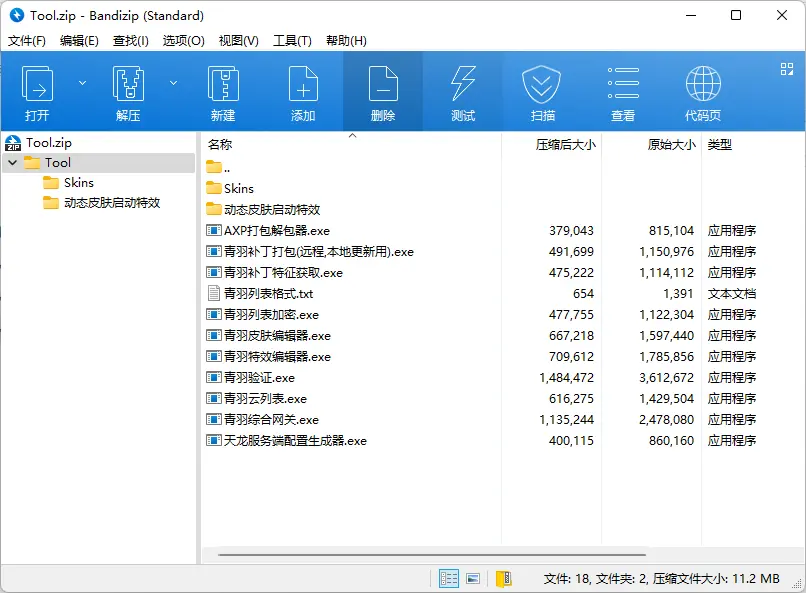
Task: Open the dropdown arrow next to 打开
Action: [82, 83]
